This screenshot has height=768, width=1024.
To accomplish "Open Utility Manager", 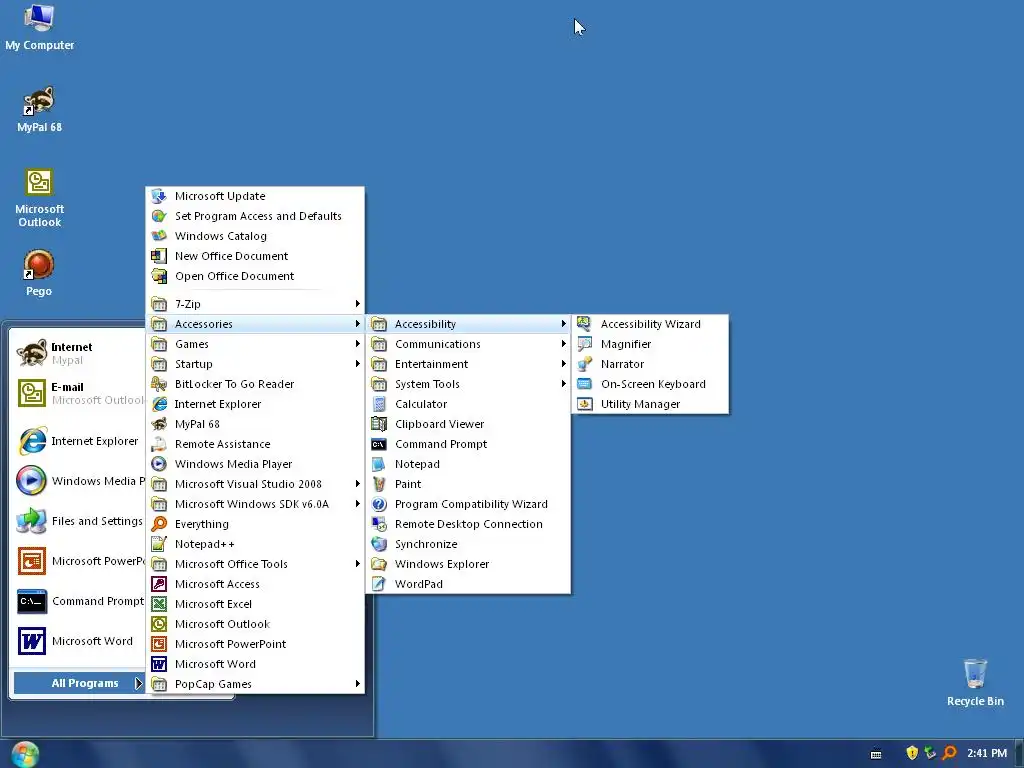I will (x=650, y=404).
